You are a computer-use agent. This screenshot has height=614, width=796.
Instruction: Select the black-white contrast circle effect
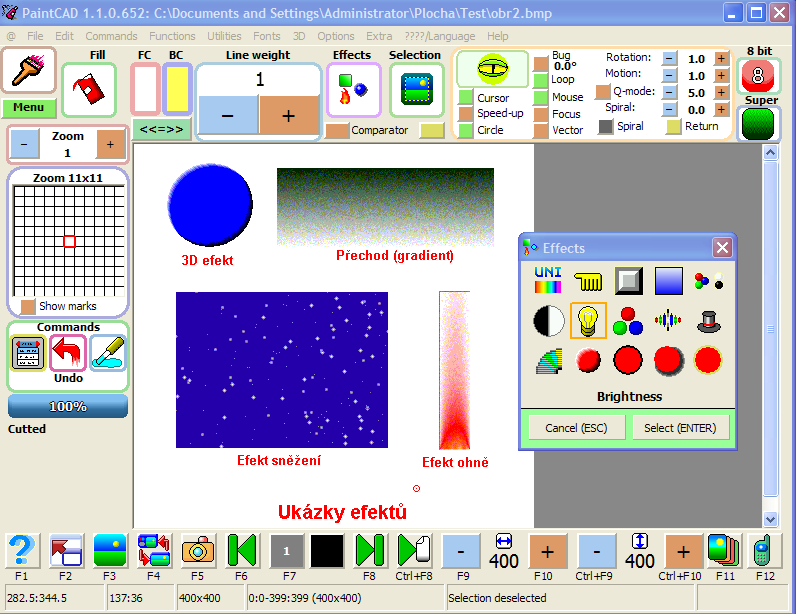pyautogui.click(x=548, y=321)
